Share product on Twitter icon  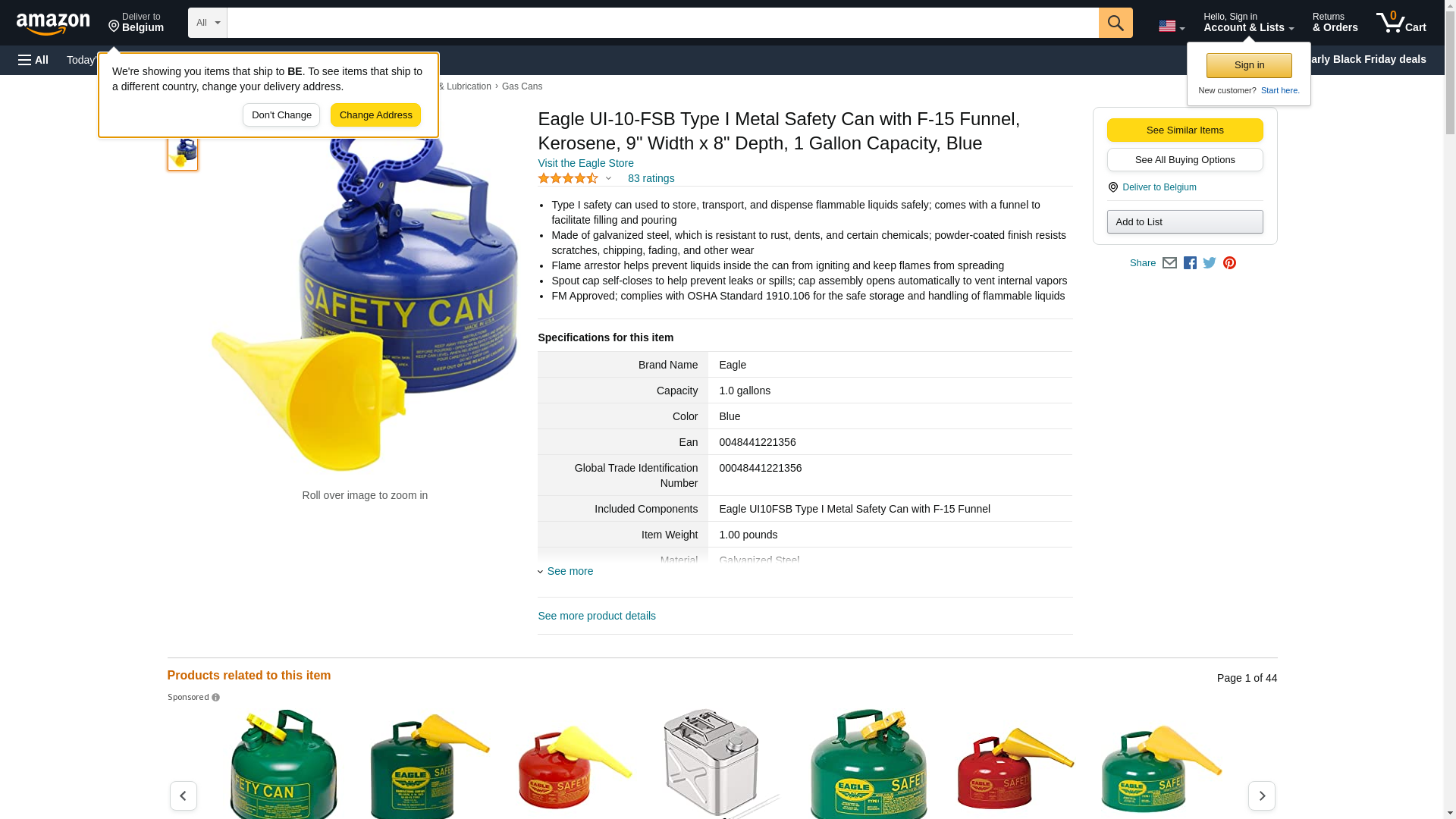[x=1210, y=263]
